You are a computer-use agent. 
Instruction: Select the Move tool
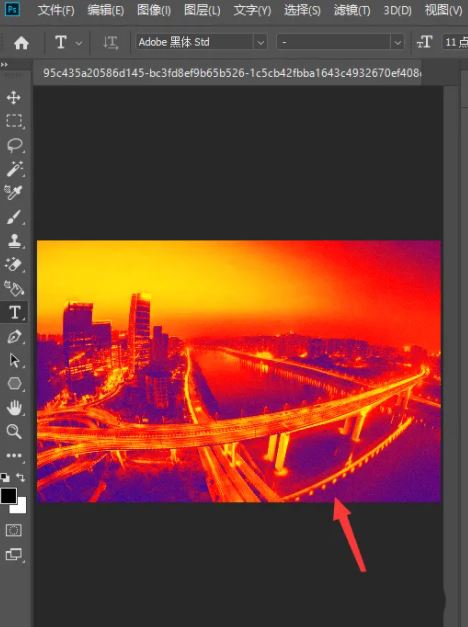[x=14, y=97]
